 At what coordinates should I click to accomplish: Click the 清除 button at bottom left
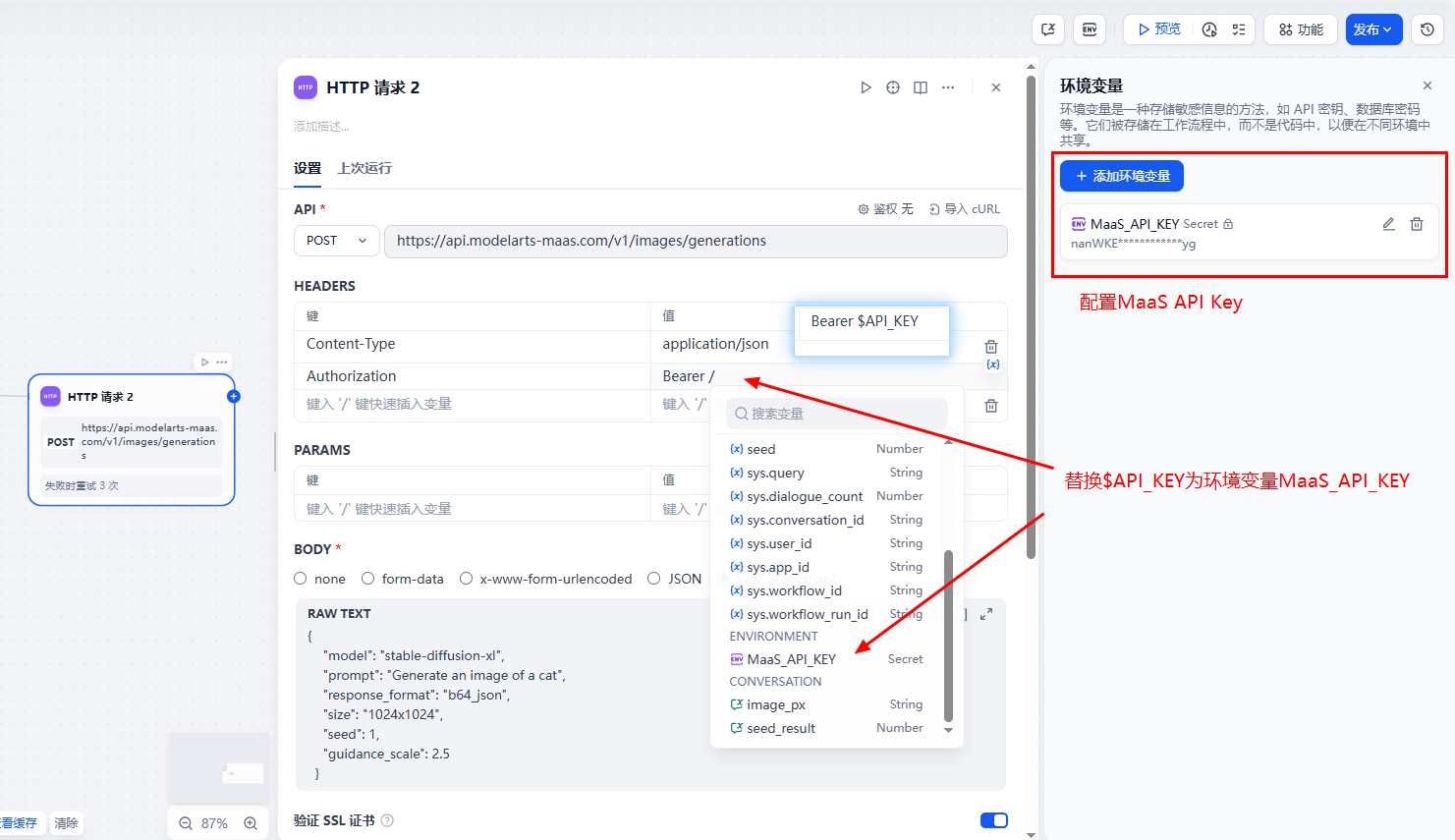point(67,823)
